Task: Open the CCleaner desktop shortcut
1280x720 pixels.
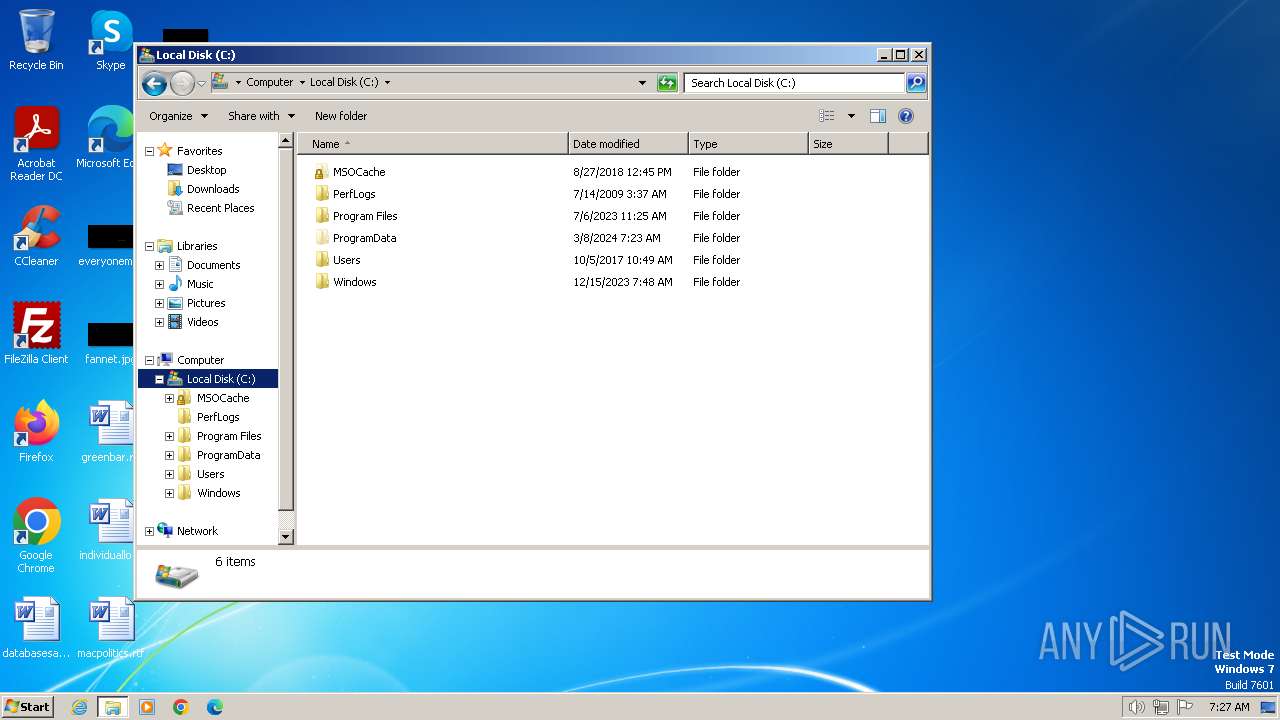Action: coord(36,236)
